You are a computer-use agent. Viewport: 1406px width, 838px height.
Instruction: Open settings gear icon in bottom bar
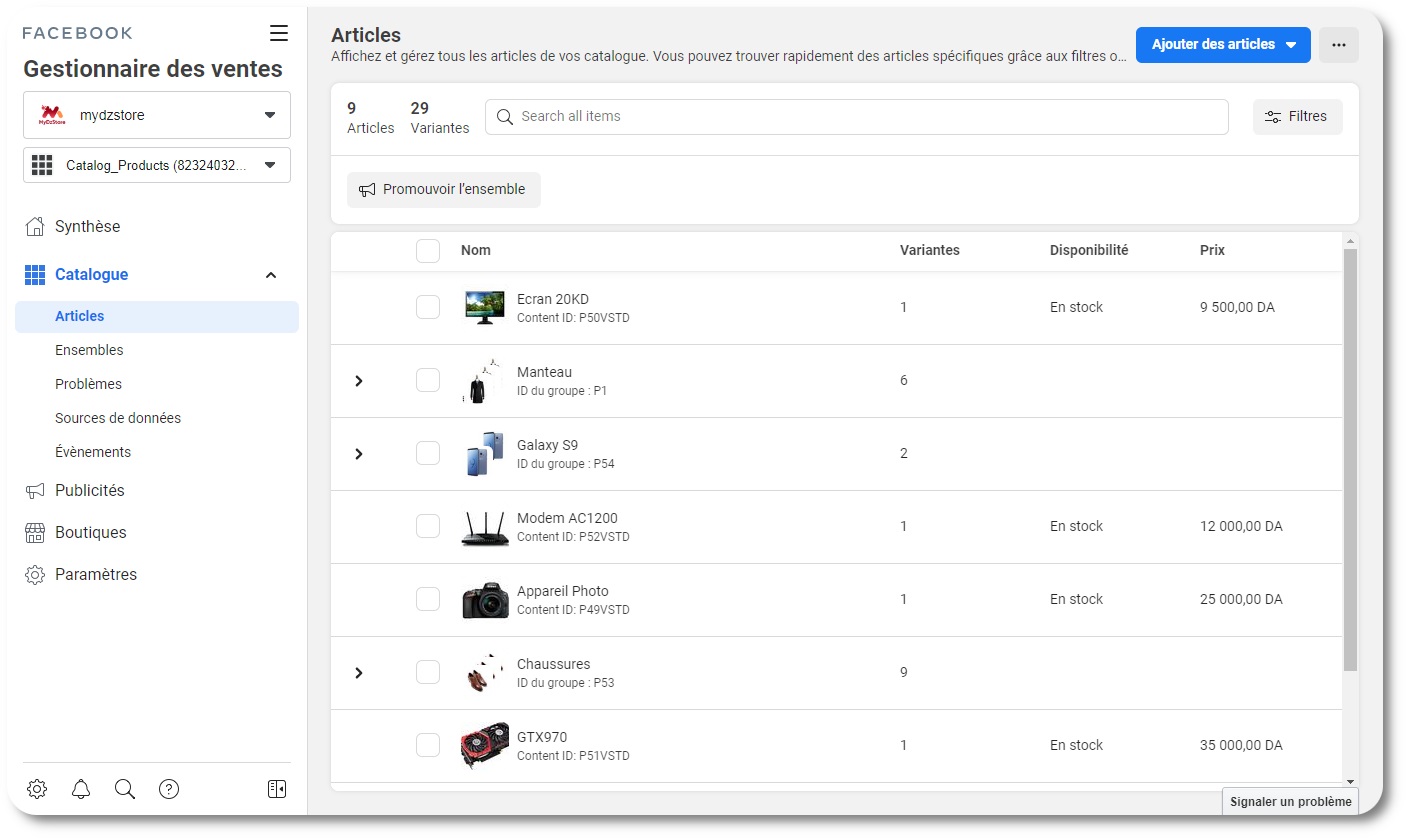(37, 789)
